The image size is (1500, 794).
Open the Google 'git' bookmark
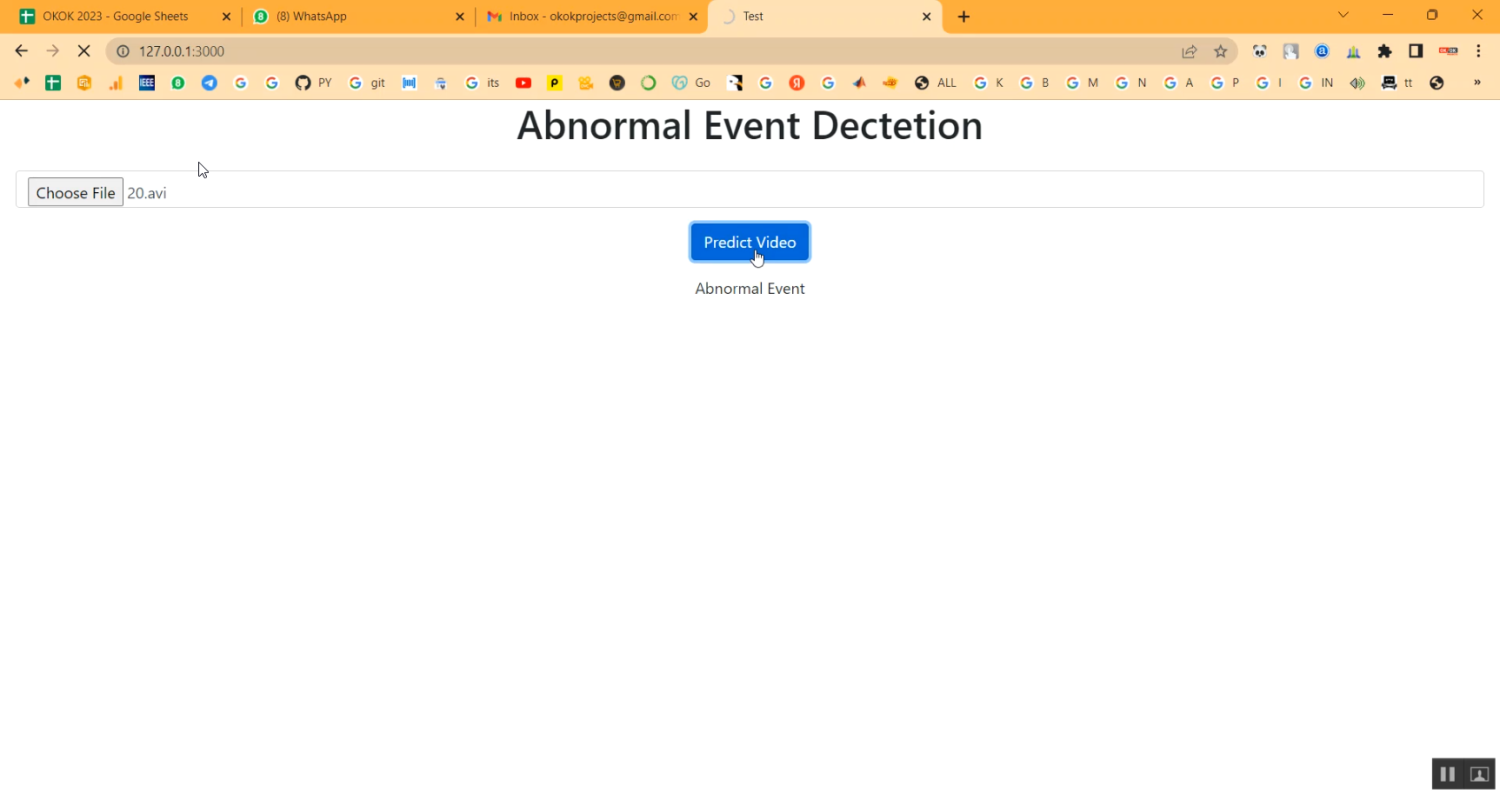[367, 83]
